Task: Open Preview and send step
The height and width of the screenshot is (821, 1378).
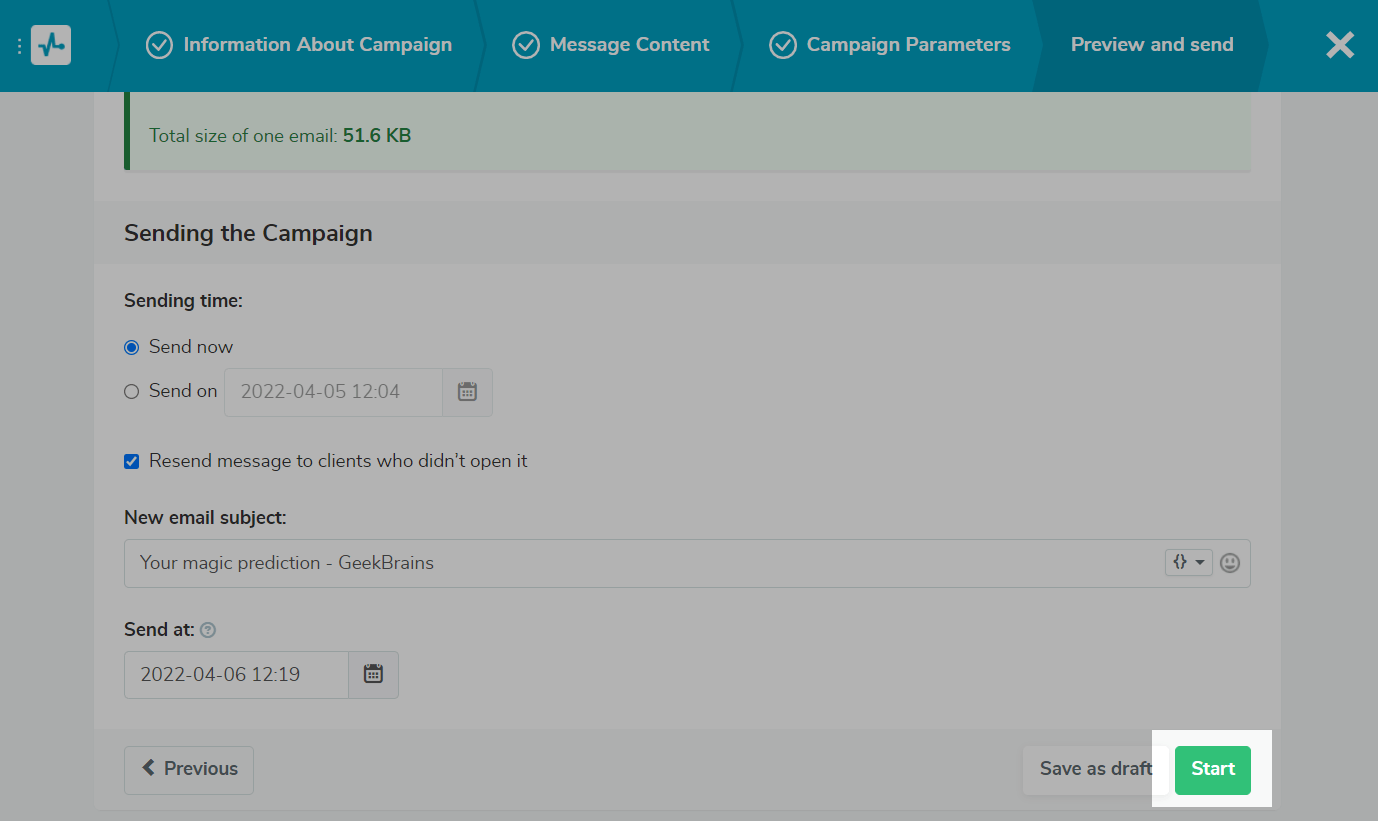Action: (x=1151, y=45)
